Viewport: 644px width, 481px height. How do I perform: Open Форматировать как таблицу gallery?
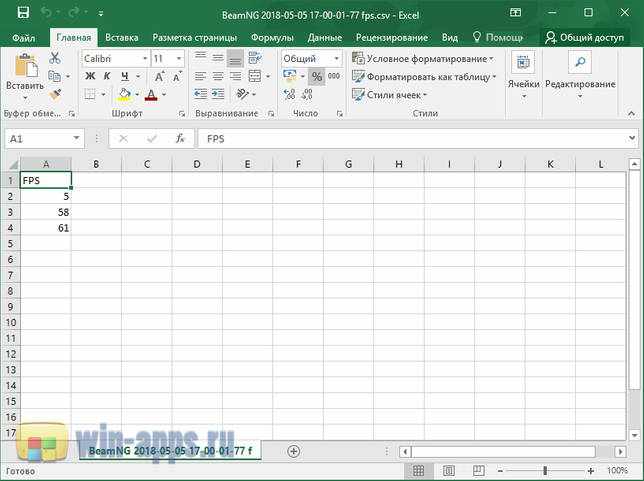tap(425, 77)
